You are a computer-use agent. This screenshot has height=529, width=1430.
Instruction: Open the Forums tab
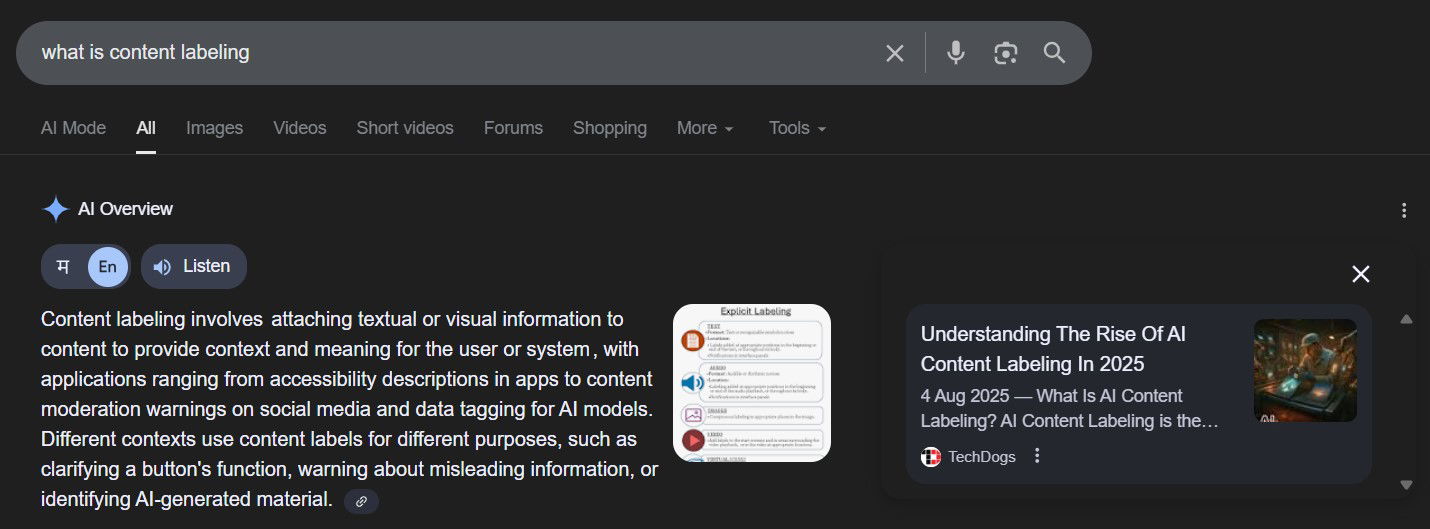(x=513, y=128)
